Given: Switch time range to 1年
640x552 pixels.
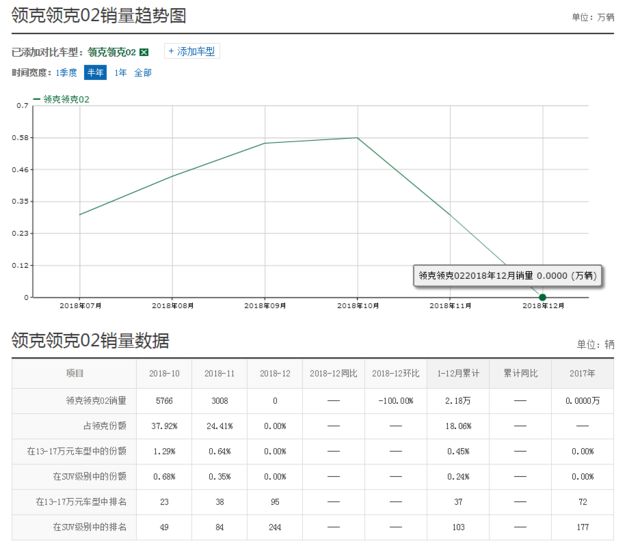Looking at the screenshot, I should pos(120,73).
